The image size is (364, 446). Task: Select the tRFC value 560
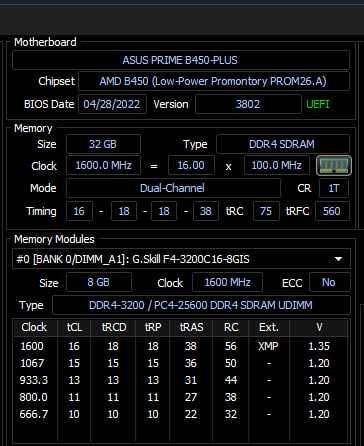click(332, 211)
